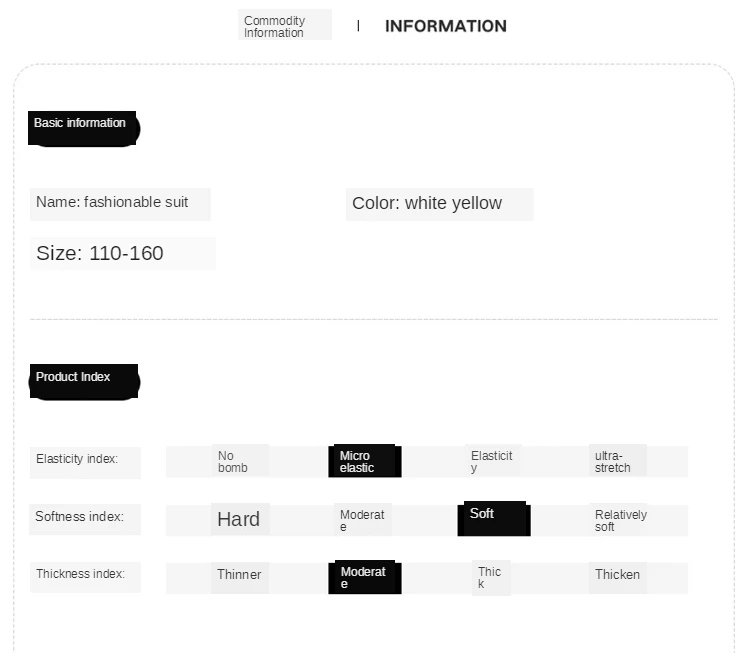Click the INFORMATION heading
The width and height of the screenshot is (749, 653).
tap(446, 26)
